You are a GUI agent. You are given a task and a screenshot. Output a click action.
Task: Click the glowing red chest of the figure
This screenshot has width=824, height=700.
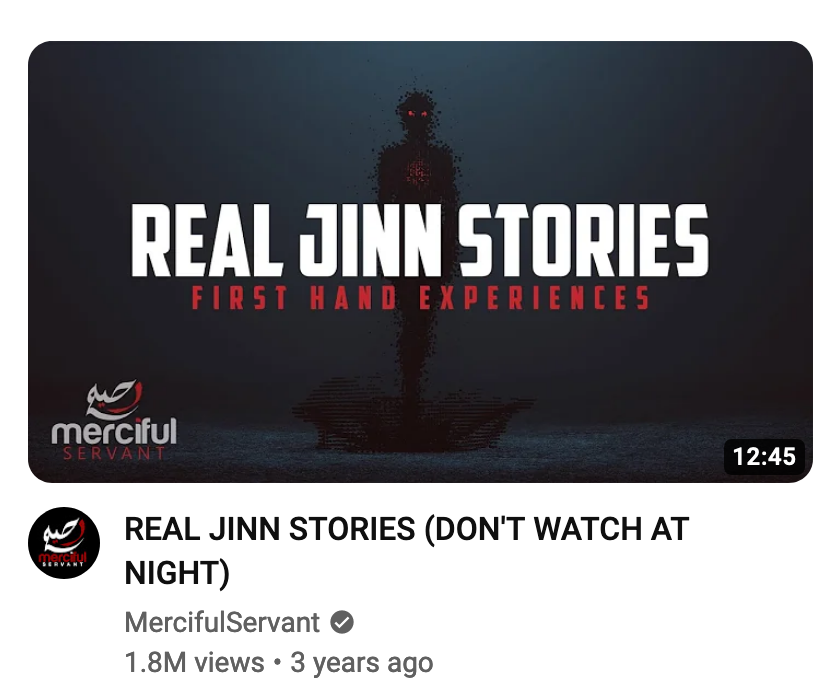pyautogui.click(x=418, y=172)
